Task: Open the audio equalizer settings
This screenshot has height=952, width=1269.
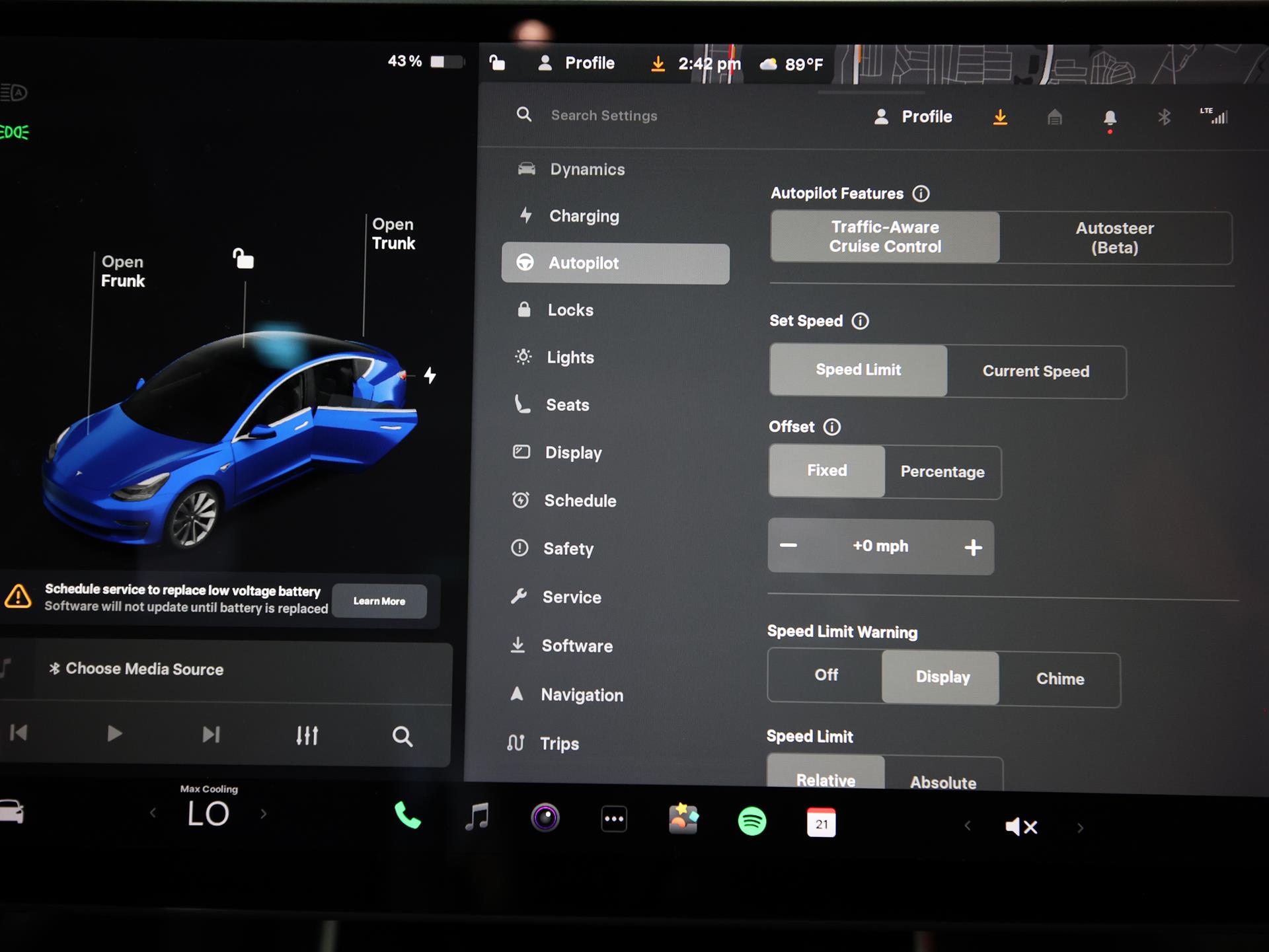Action: [307, 735]
